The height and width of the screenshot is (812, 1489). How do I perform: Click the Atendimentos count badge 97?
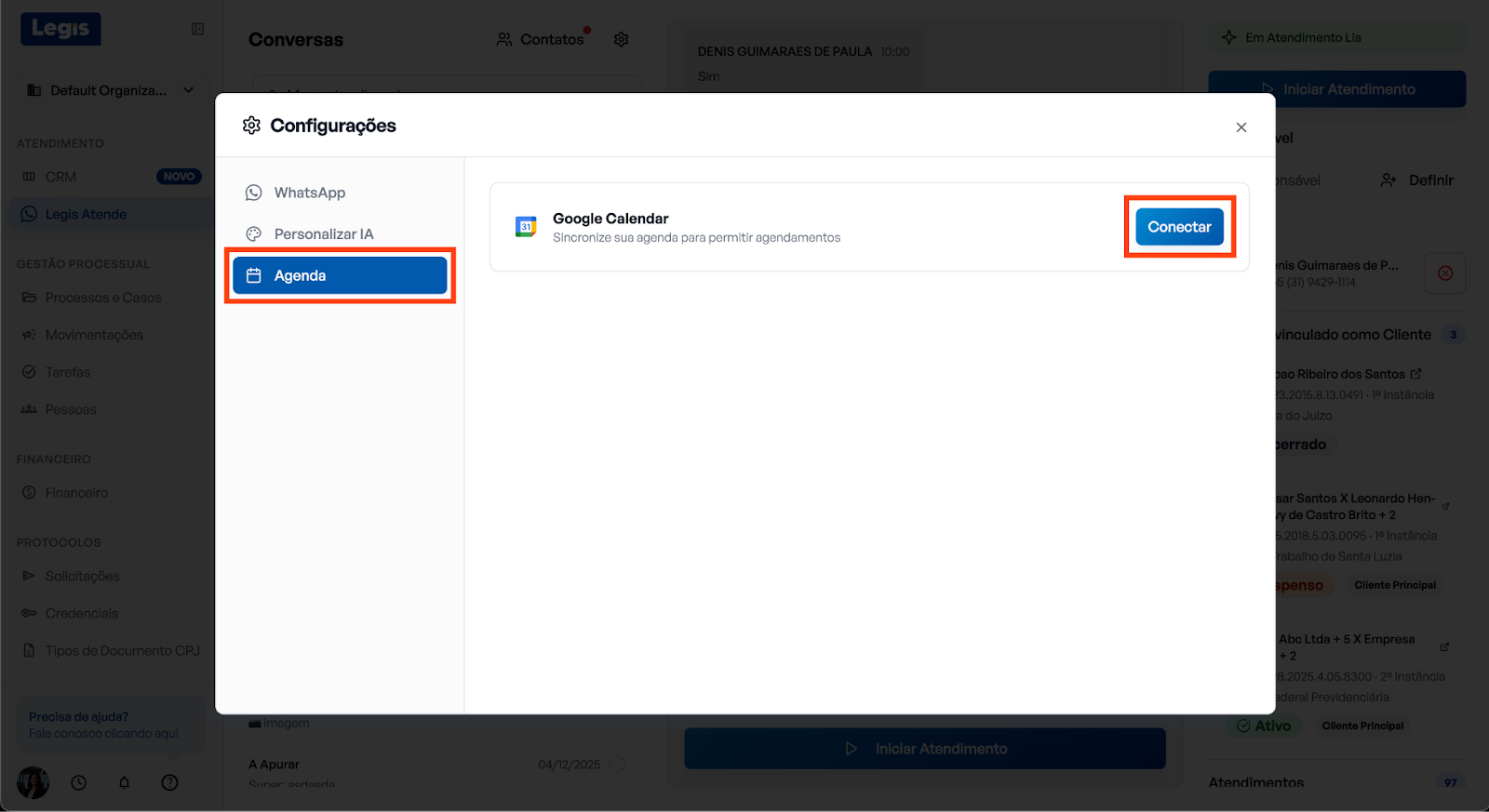1451,783
